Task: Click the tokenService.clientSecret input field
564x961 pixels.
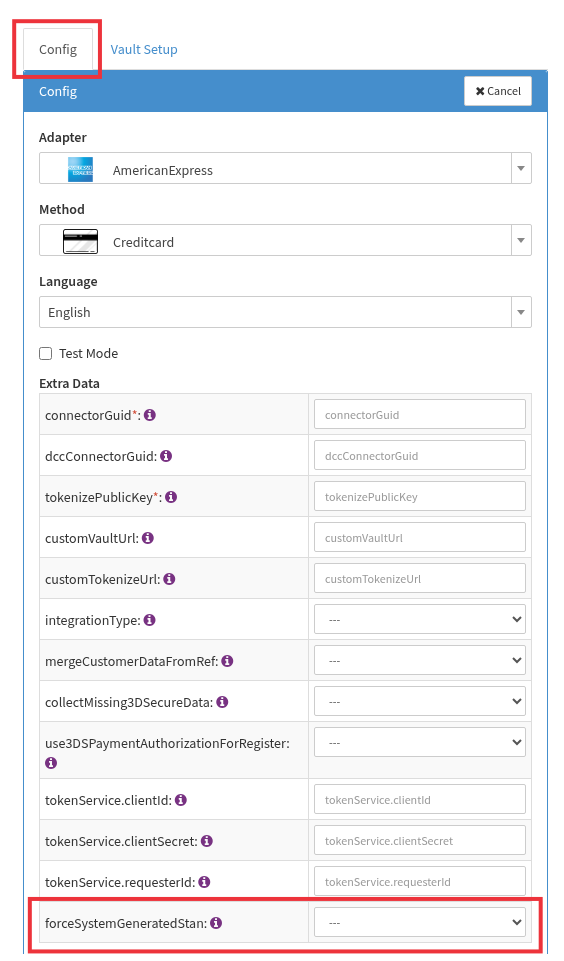Action: (x=420, y=841)
